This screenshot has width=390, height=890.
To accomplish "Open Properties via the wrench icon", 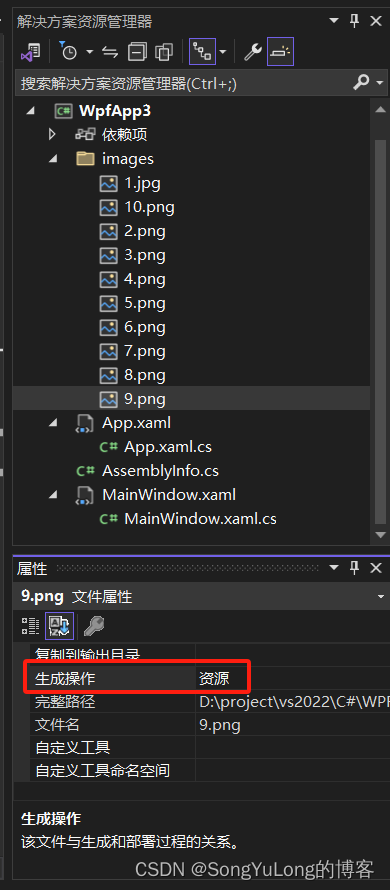I will click(x=253, y=52).
